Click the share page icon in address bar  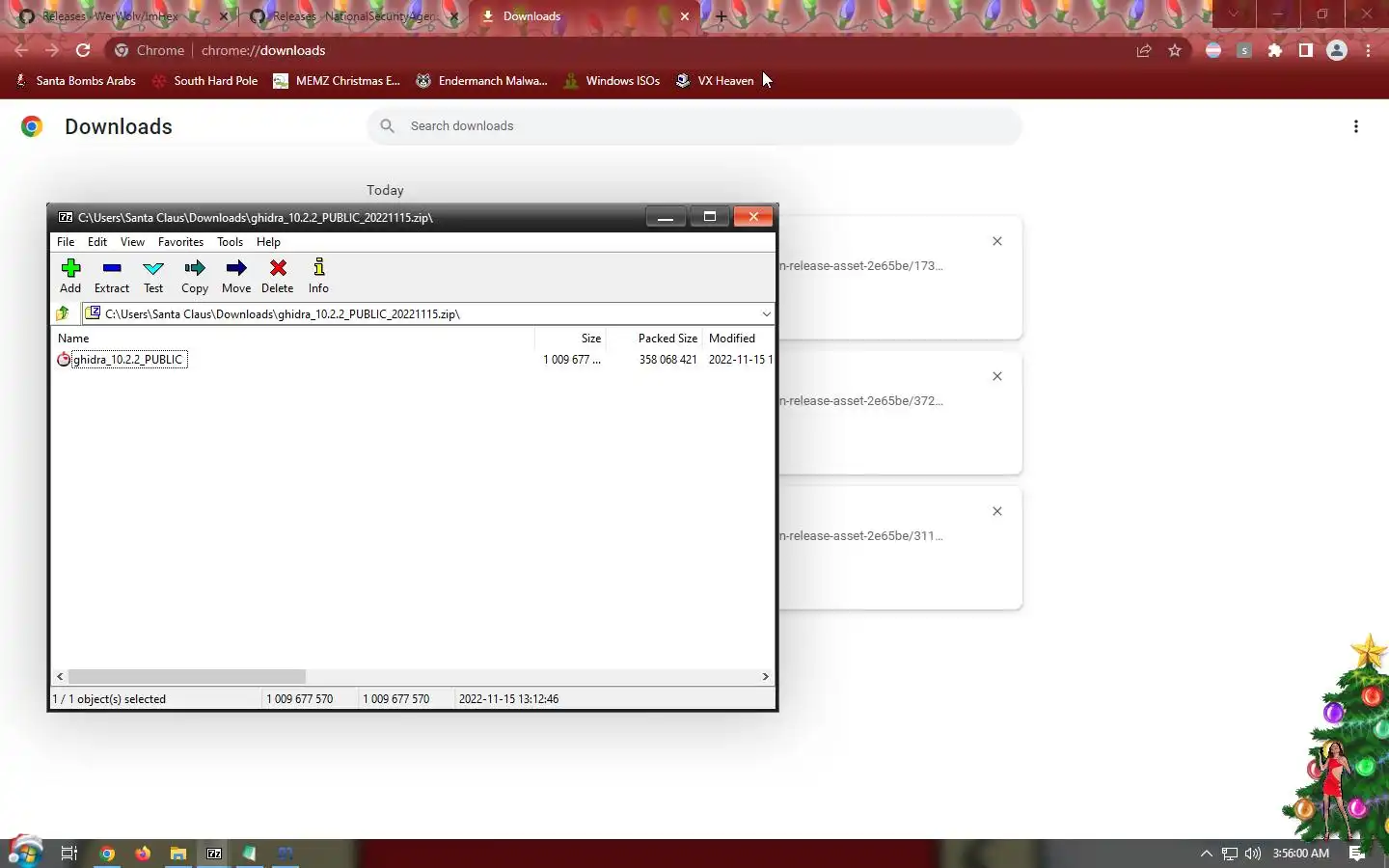tap(1144, 50)
